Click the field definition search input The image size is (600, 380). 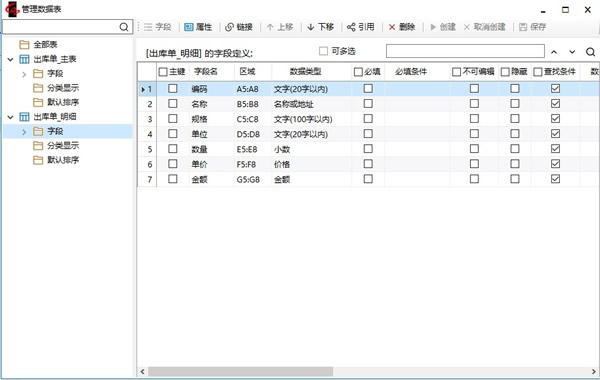[x=465, y=51]
